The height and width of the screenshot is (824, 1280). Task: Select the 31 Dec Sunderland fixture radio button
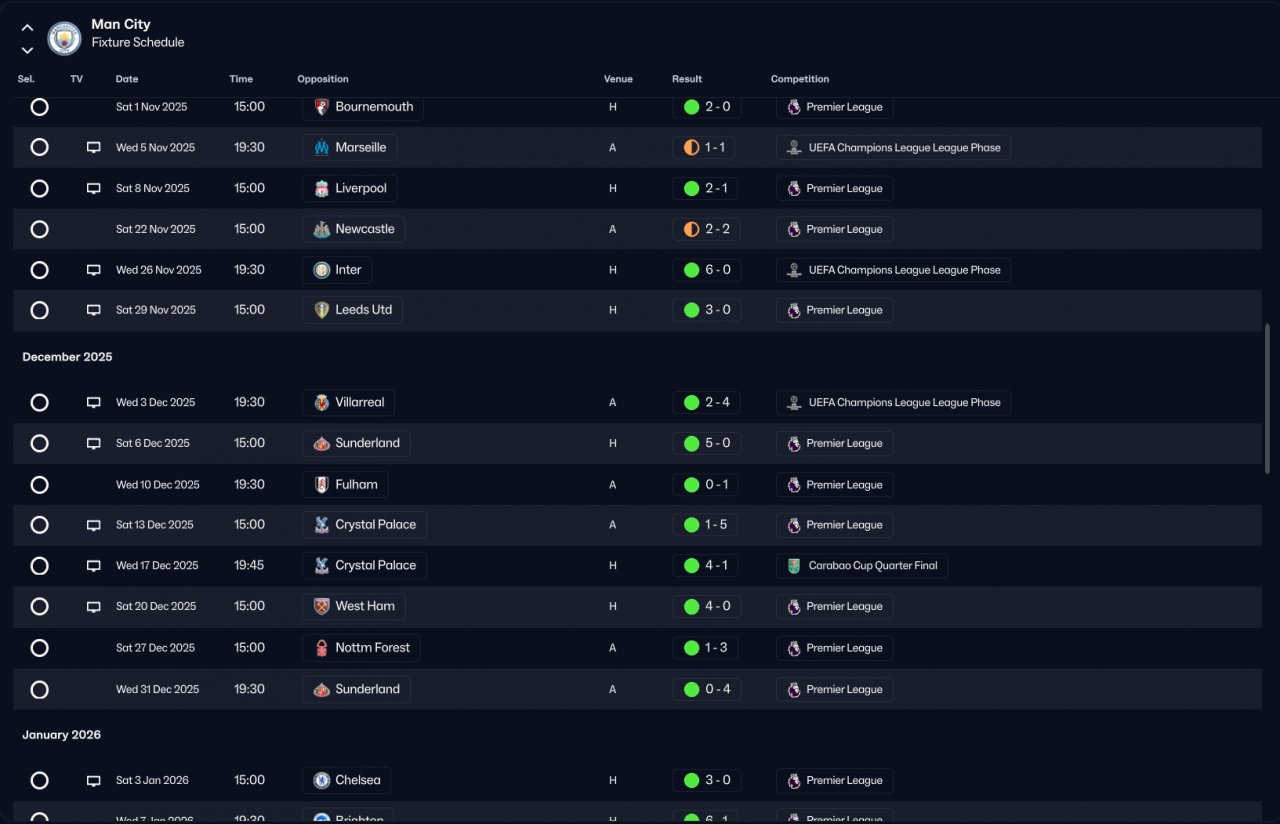(x=39, y=689)
